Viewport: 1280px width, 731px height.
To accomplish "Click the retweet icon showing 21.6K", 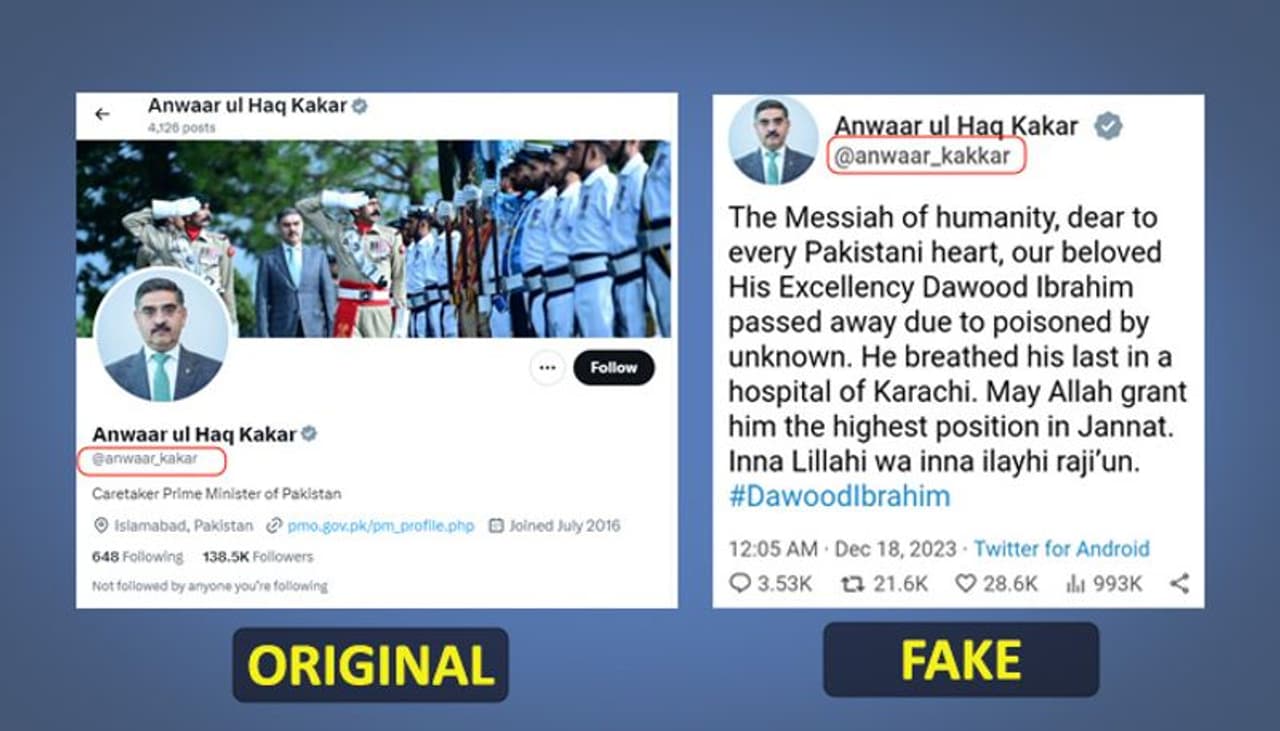I will (853, 583).
